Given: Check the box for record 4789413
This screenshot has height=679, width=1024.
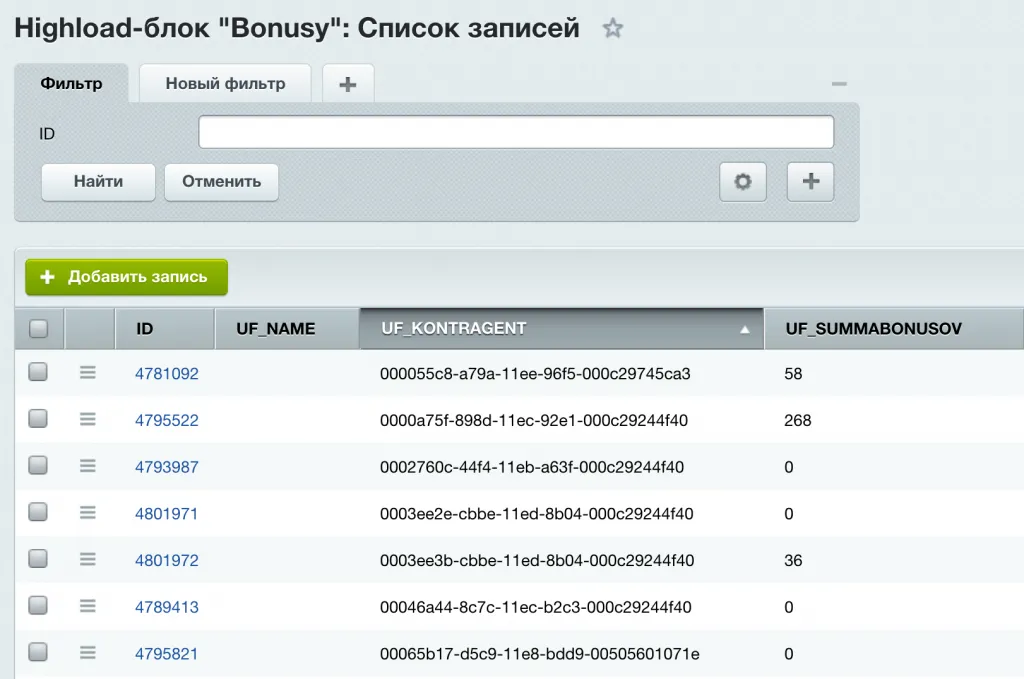Looking at the screenshot, I should click(38, 605).
